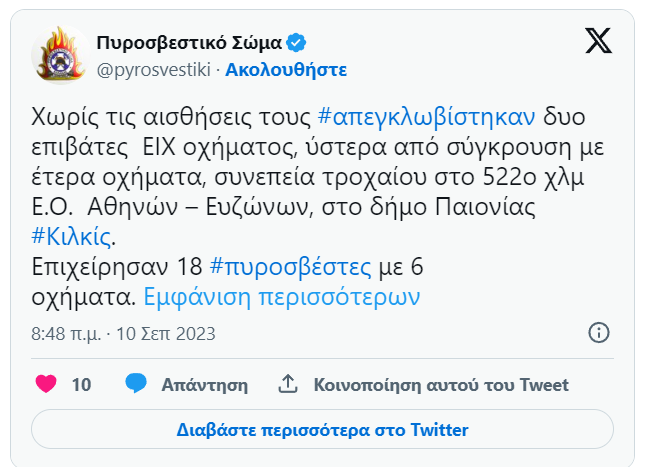
Task: Click the like count 10
Action: pos(81,385)
